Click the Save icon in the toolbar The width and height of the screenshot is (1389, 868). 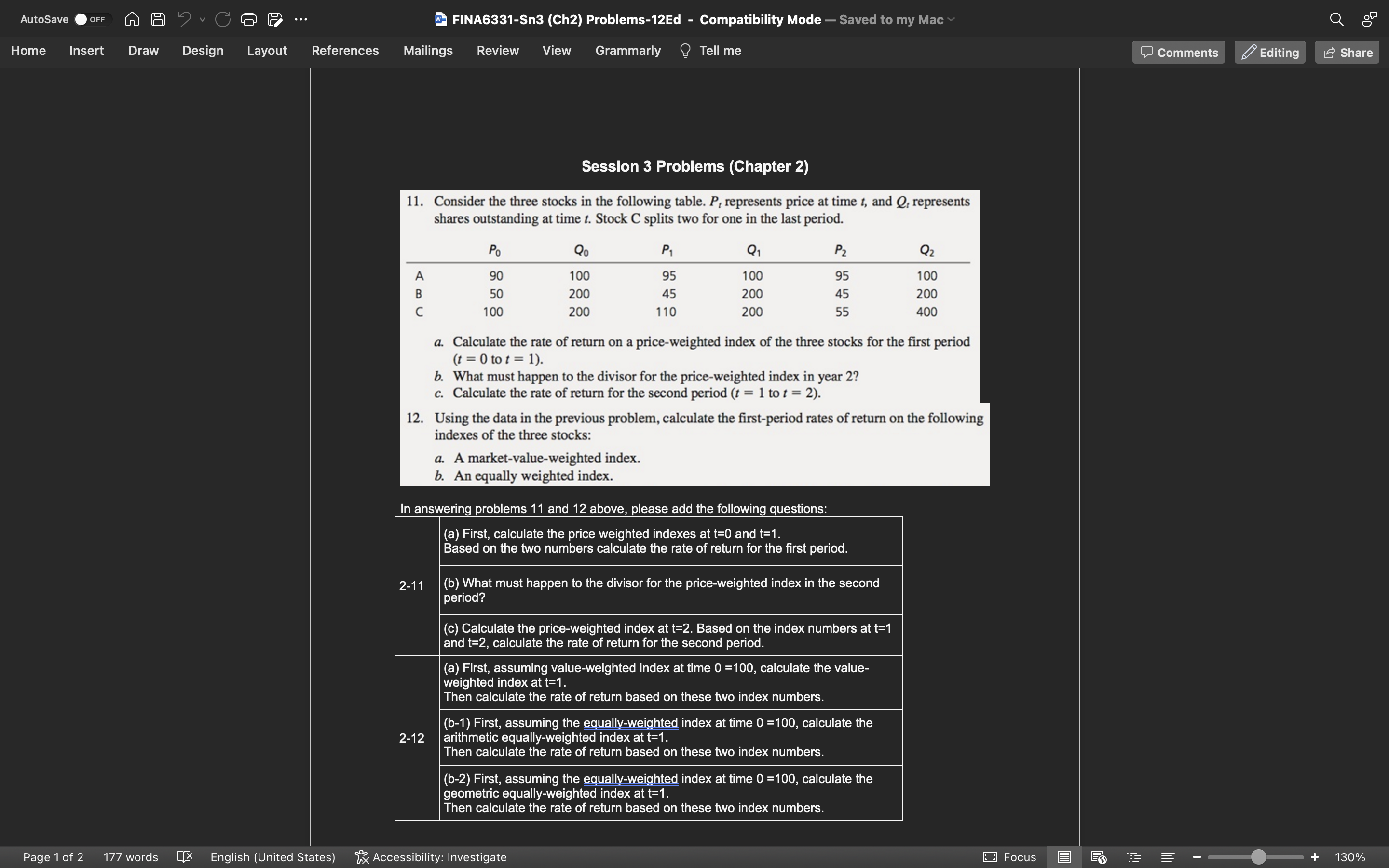tap(157, 19)
